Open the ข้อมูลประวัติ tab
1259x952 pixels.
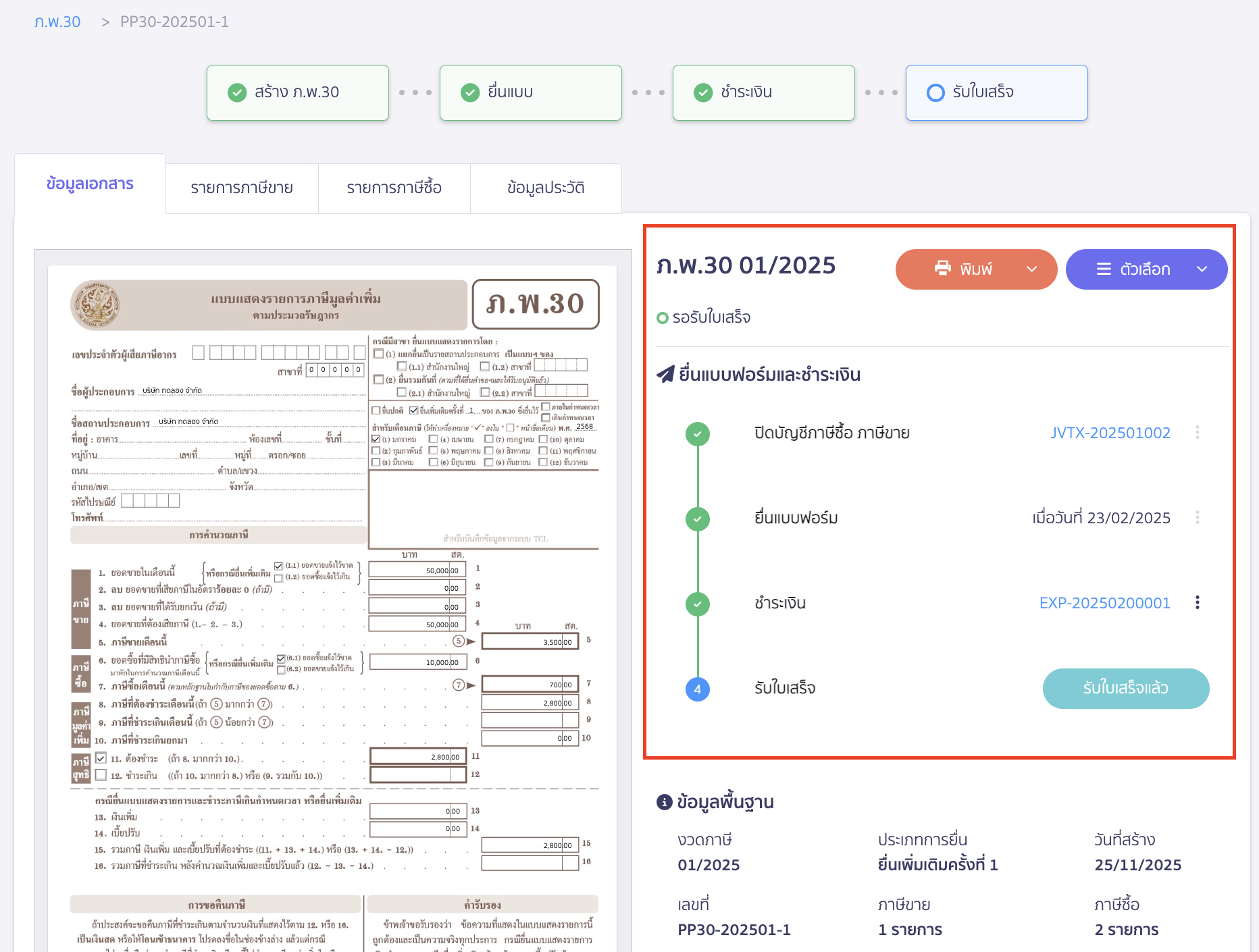point(546,188)
